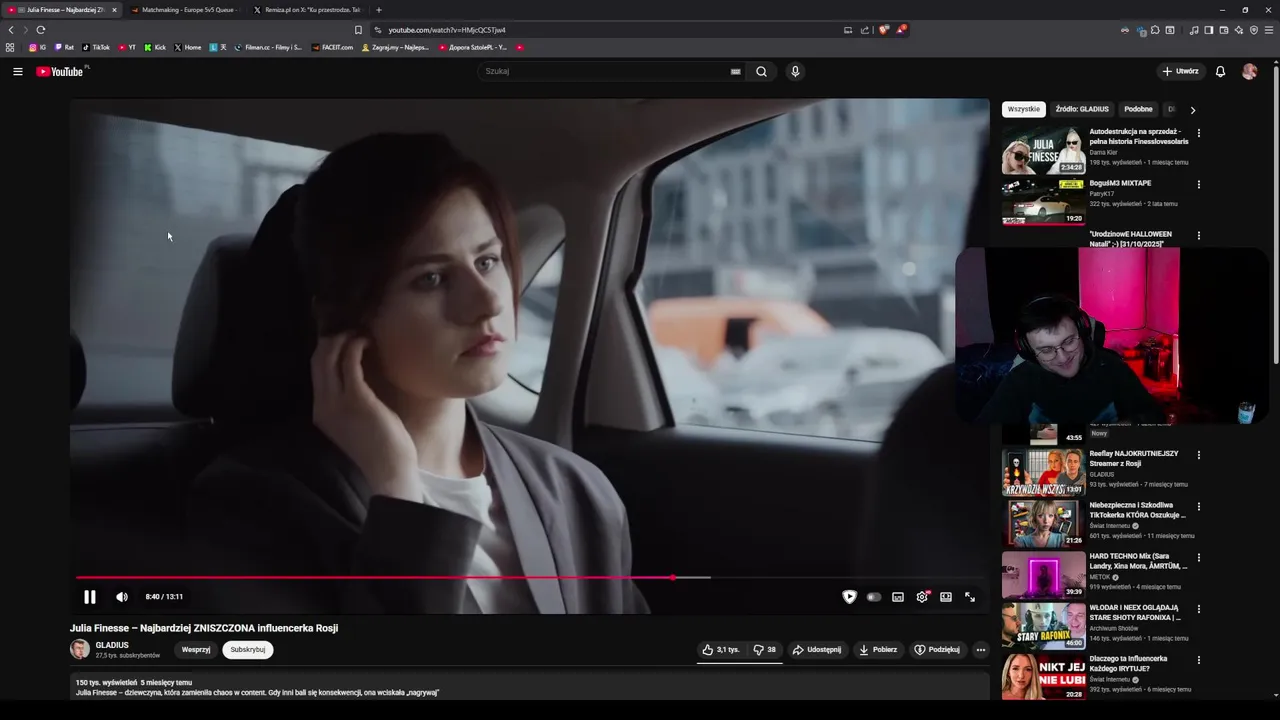This screenshot has height=720, width=1280.
Task: Toggle browser sidebar panel icon
Action: click(x=1209, y=30)
